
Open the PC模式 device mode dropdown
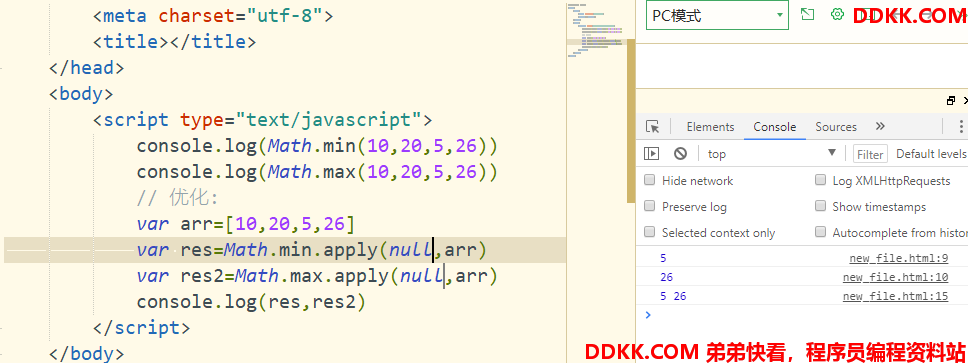point(717,15)
